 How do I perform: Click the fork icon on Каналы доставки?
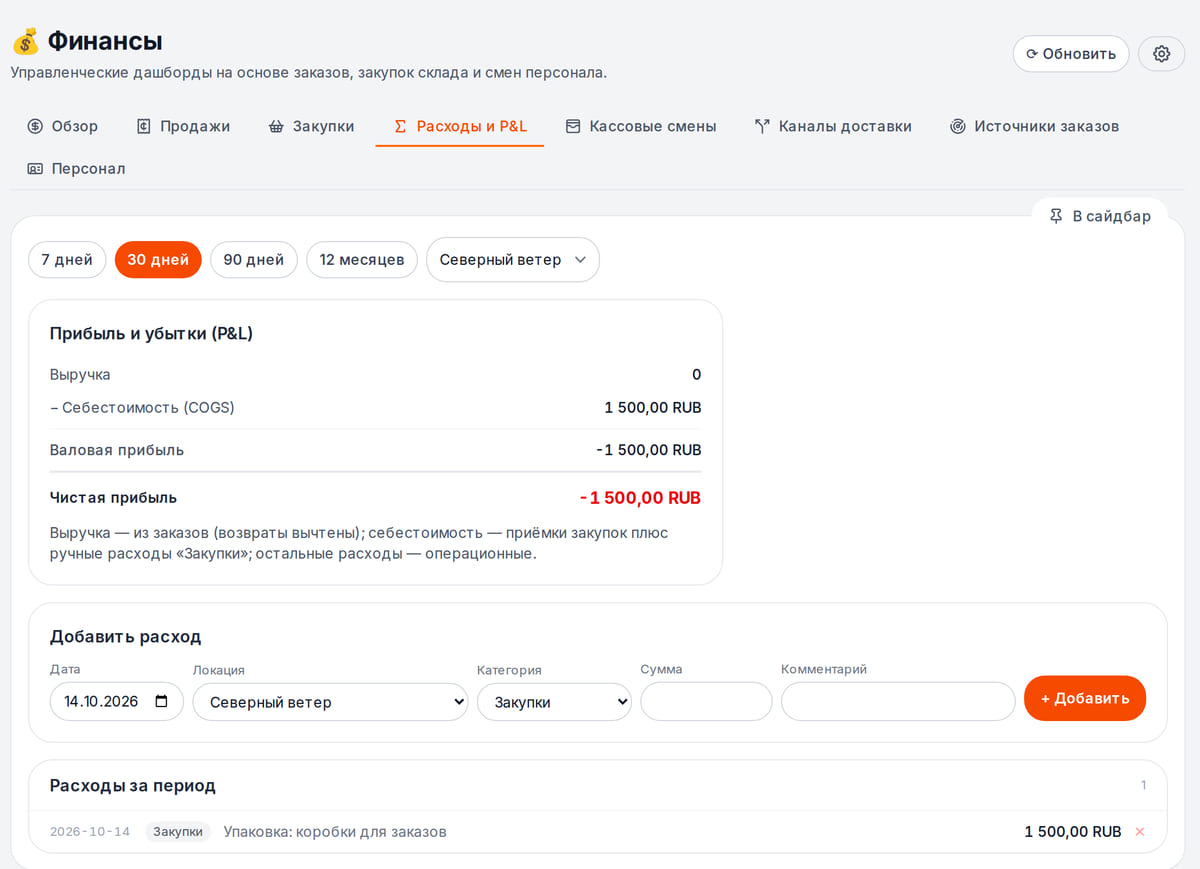tap(762, 126)
